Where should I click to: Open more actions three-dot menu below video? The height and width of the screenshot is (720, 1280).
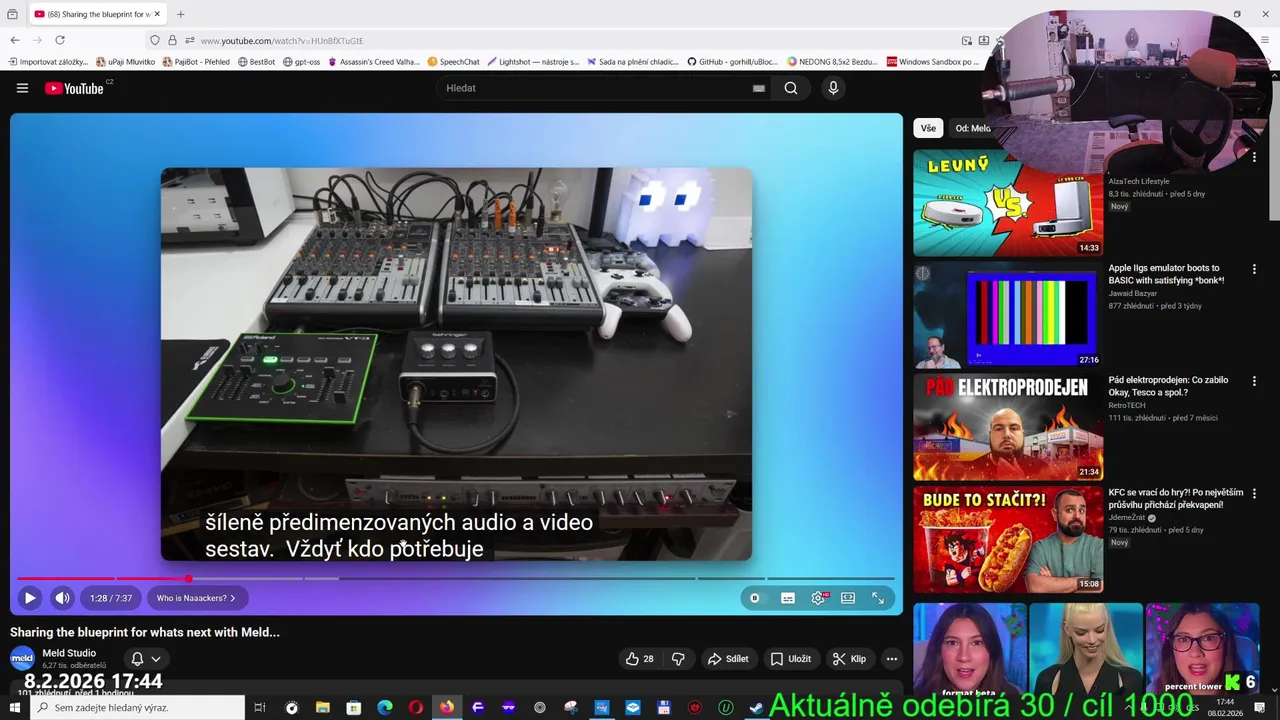pyautogui.click(x=892, y=659)
